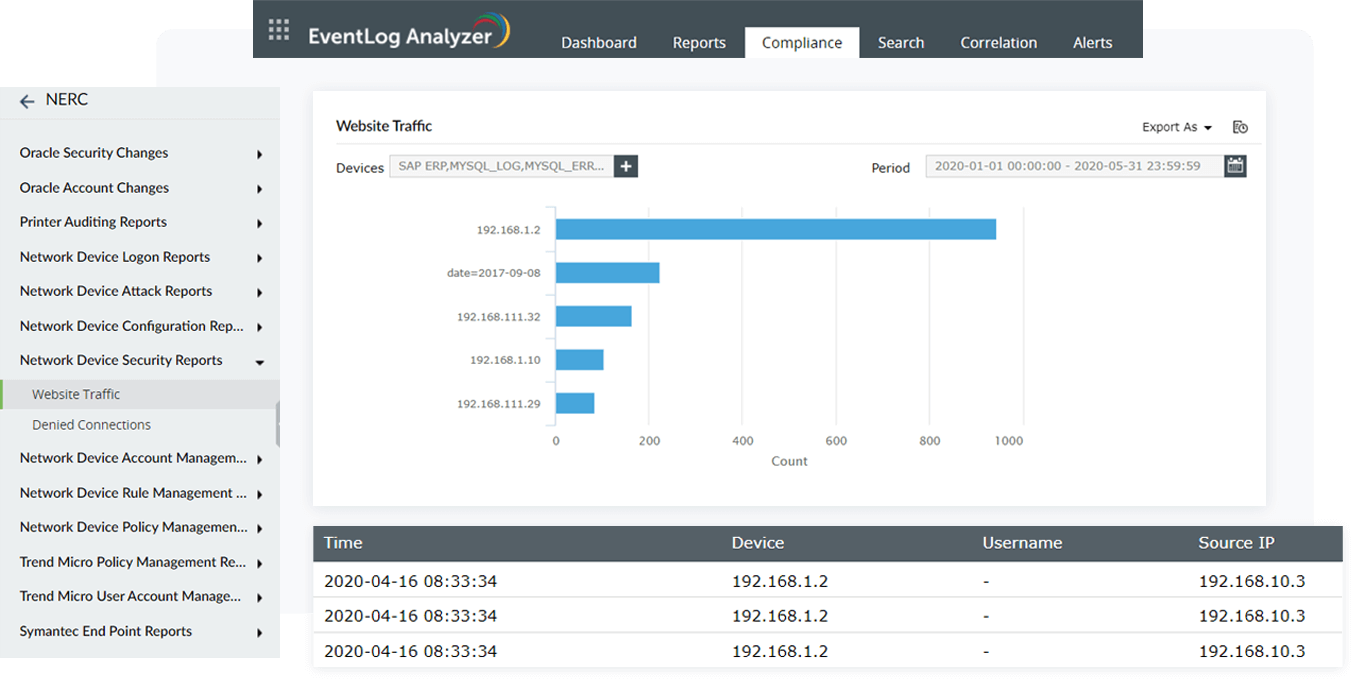Click the Period date range field

point(1073,167)
